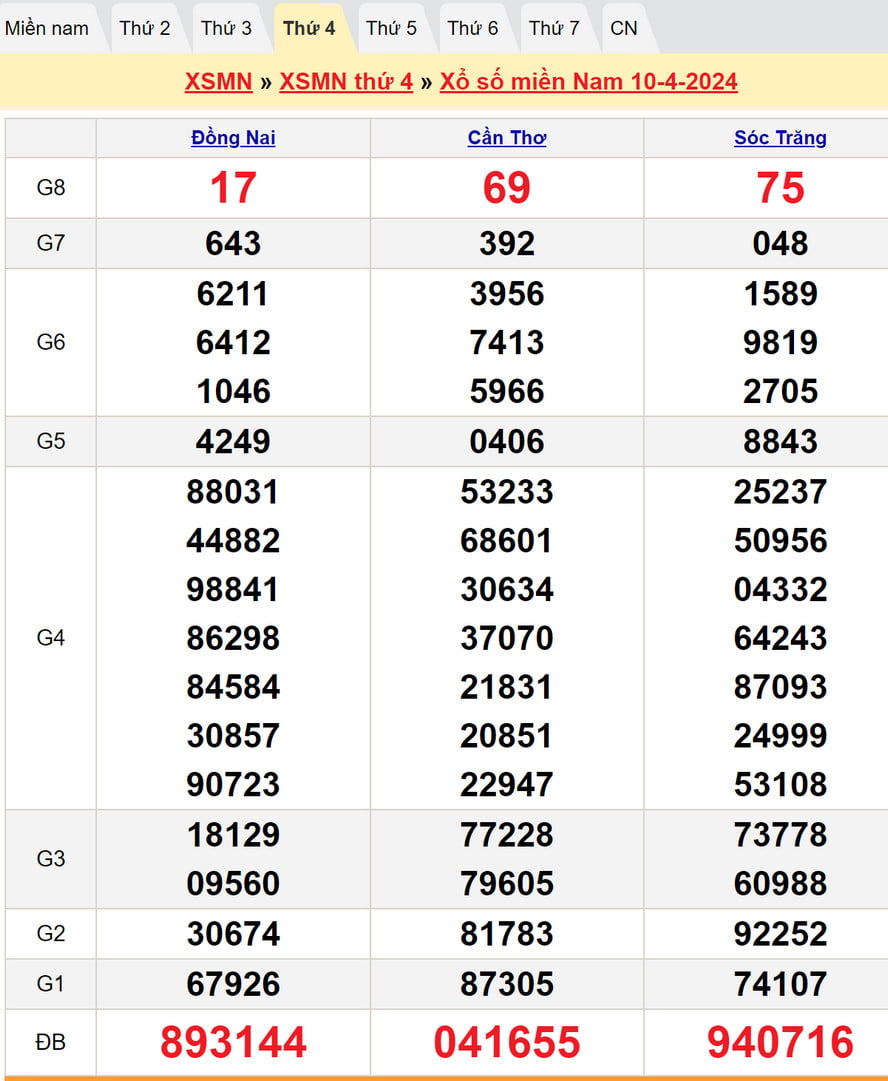This screenshot has height=1081, width=888.
Task: Open the Sóc Trăng province link
Action: point(780,138)
